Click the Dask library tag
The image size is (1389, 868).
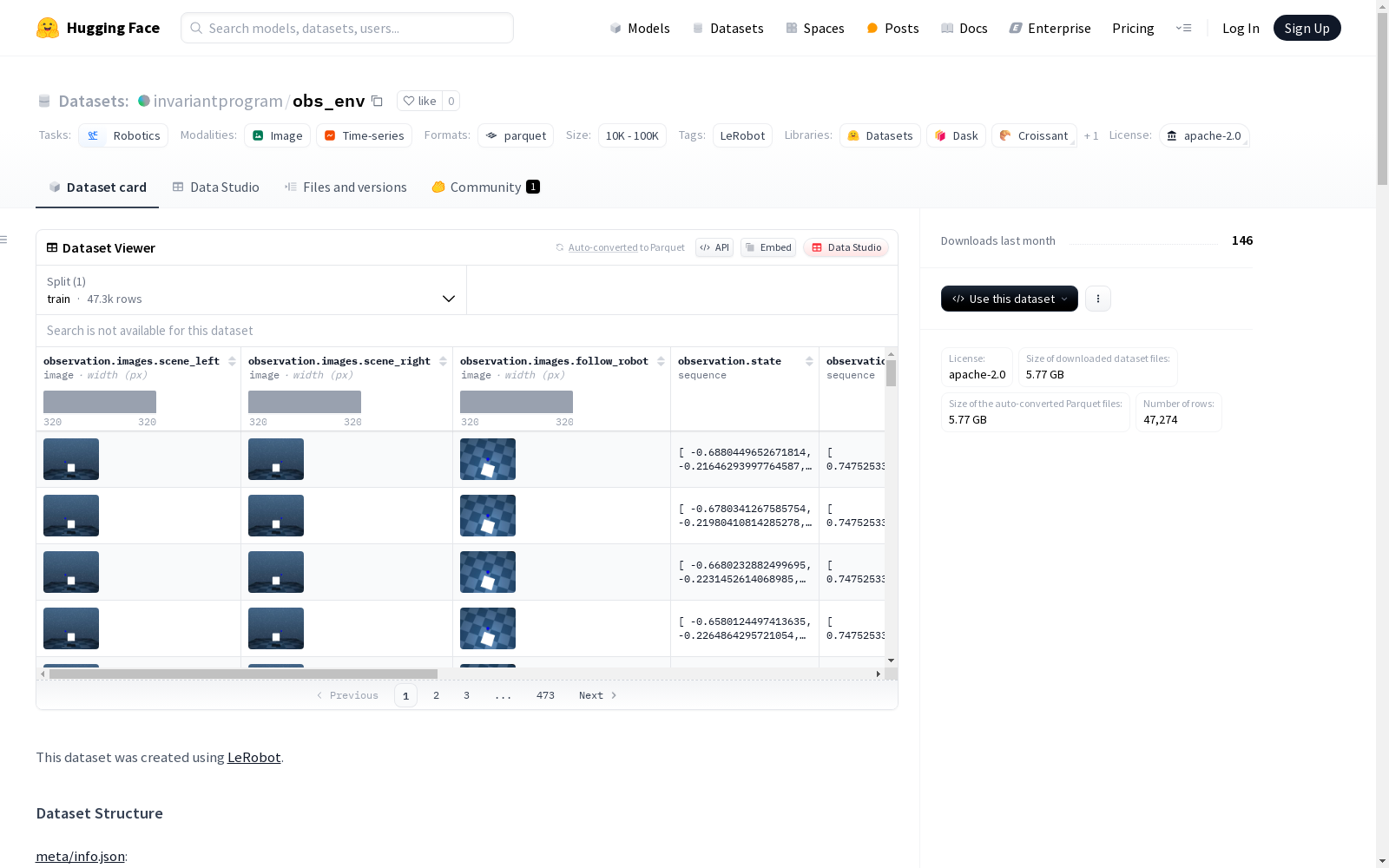[956, 135]
